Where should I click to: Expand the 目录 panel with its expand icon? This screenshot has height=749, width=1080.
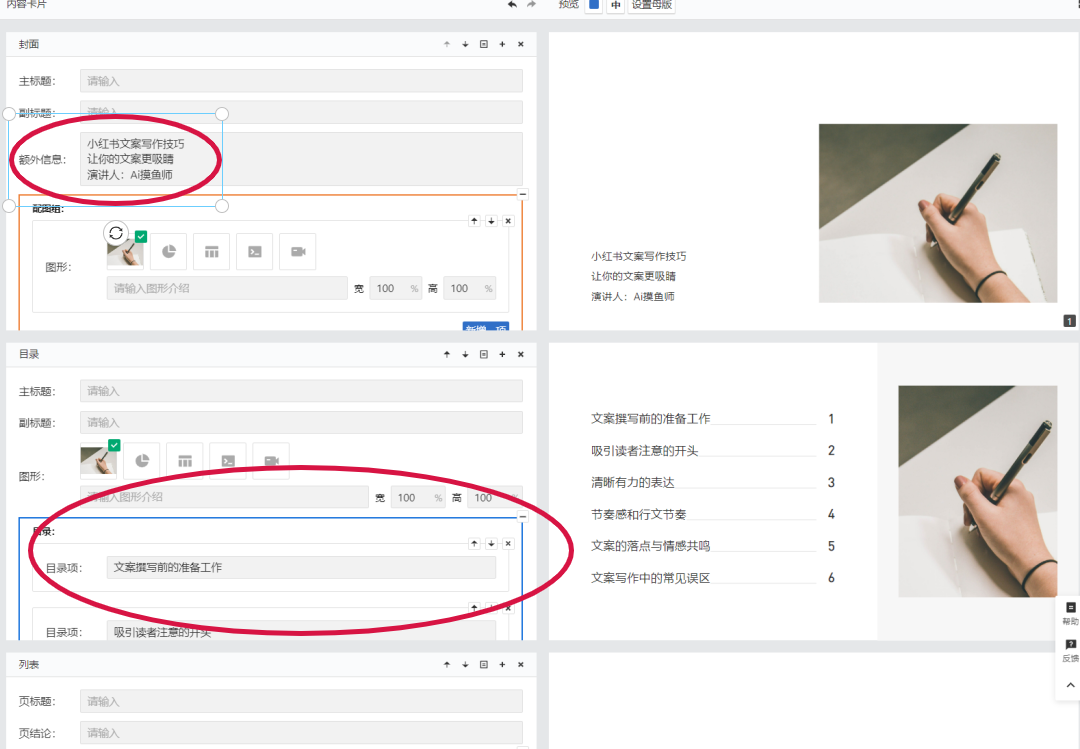(x=483, y=354)
